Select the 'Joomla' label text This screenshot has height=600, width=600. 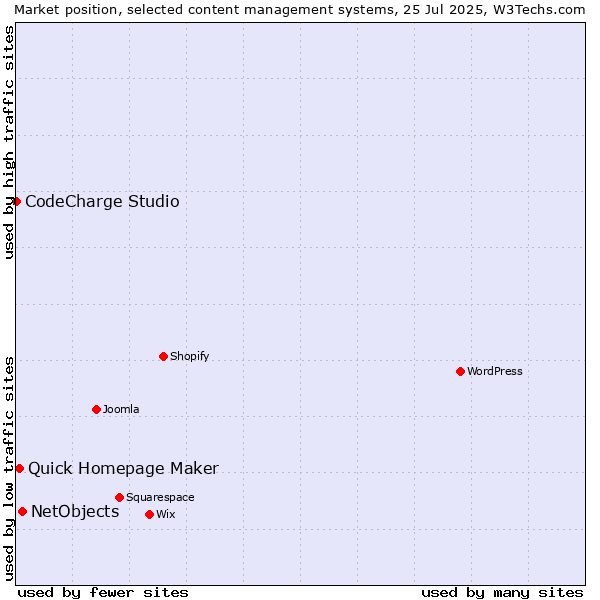(121, 409)
